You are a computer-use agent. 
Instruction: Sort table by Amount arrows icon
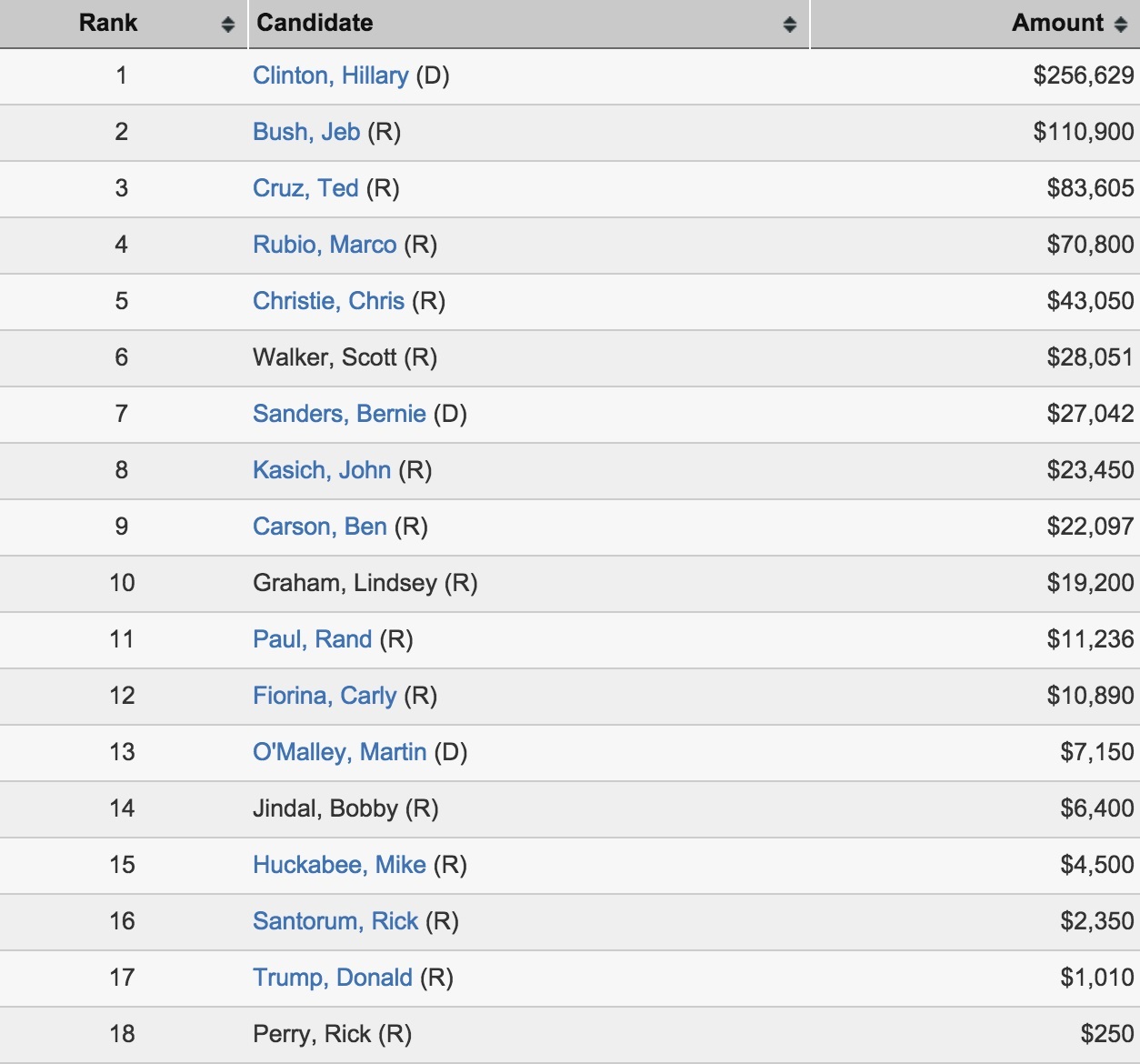pyautogui.click(x=1121, y=25)
